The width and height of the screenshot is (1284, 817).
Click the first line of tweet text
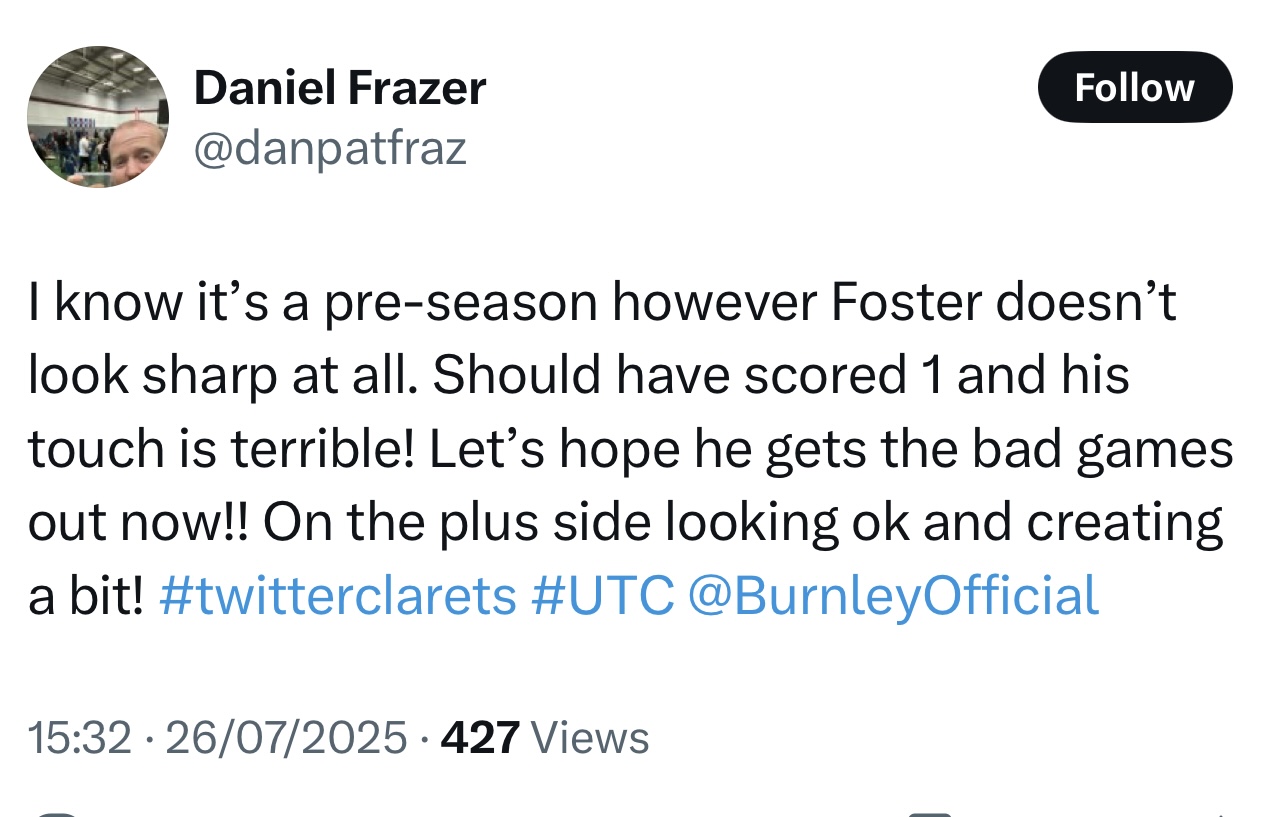[600, 302]
